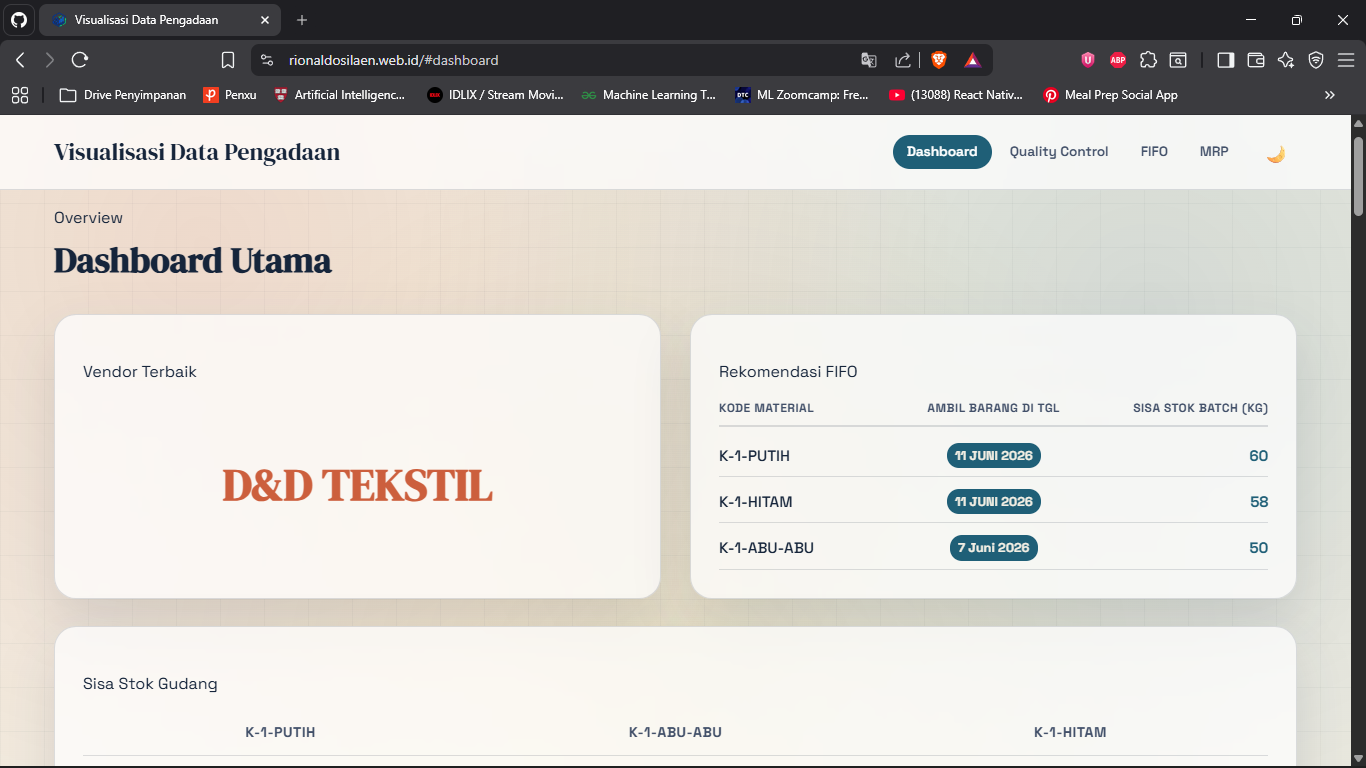
Task: Open the pink shield U extension
Action: [1088, 60]
